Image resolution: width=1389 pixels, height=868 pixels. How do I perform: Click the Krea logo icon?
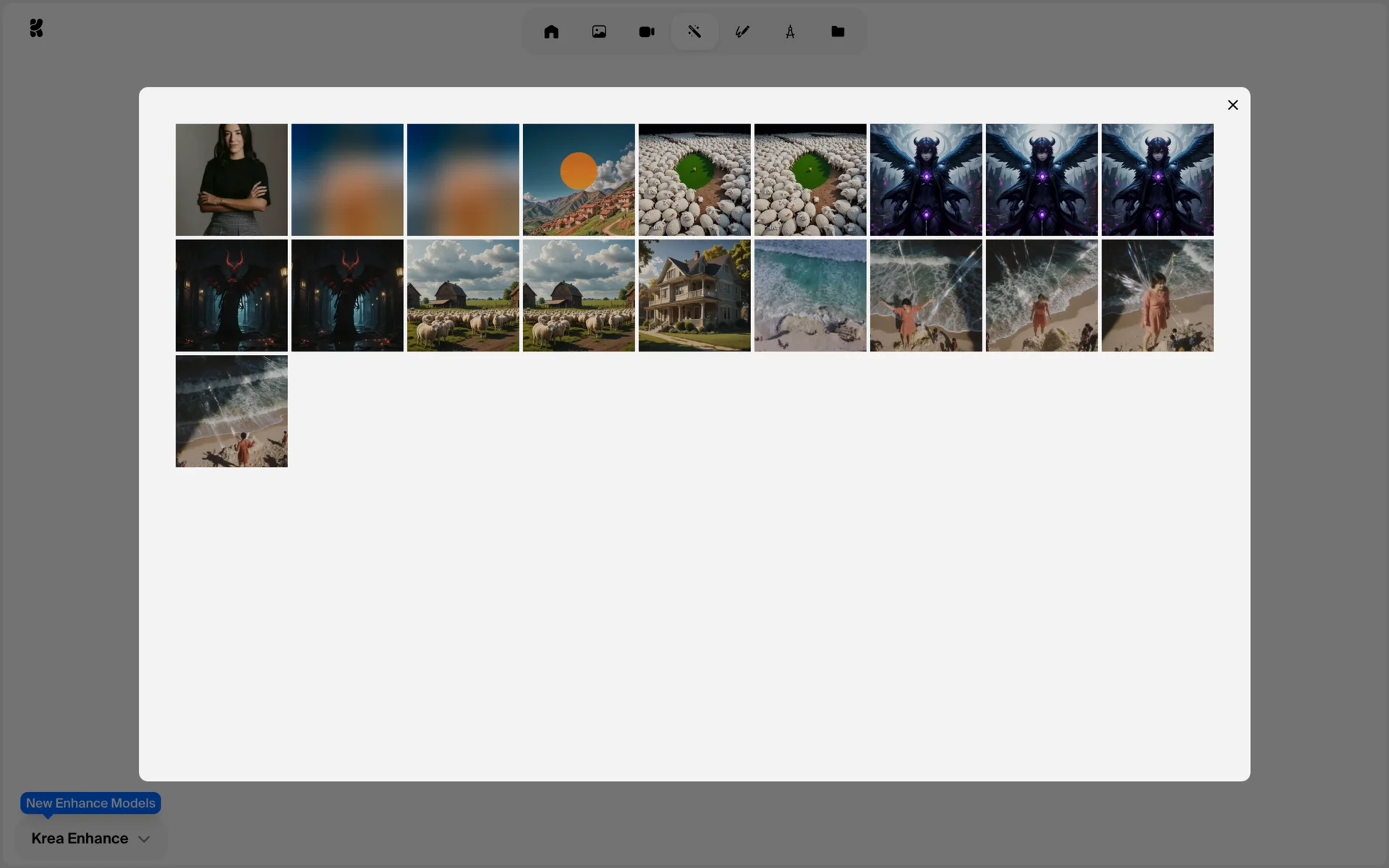[x=36, y=28]
